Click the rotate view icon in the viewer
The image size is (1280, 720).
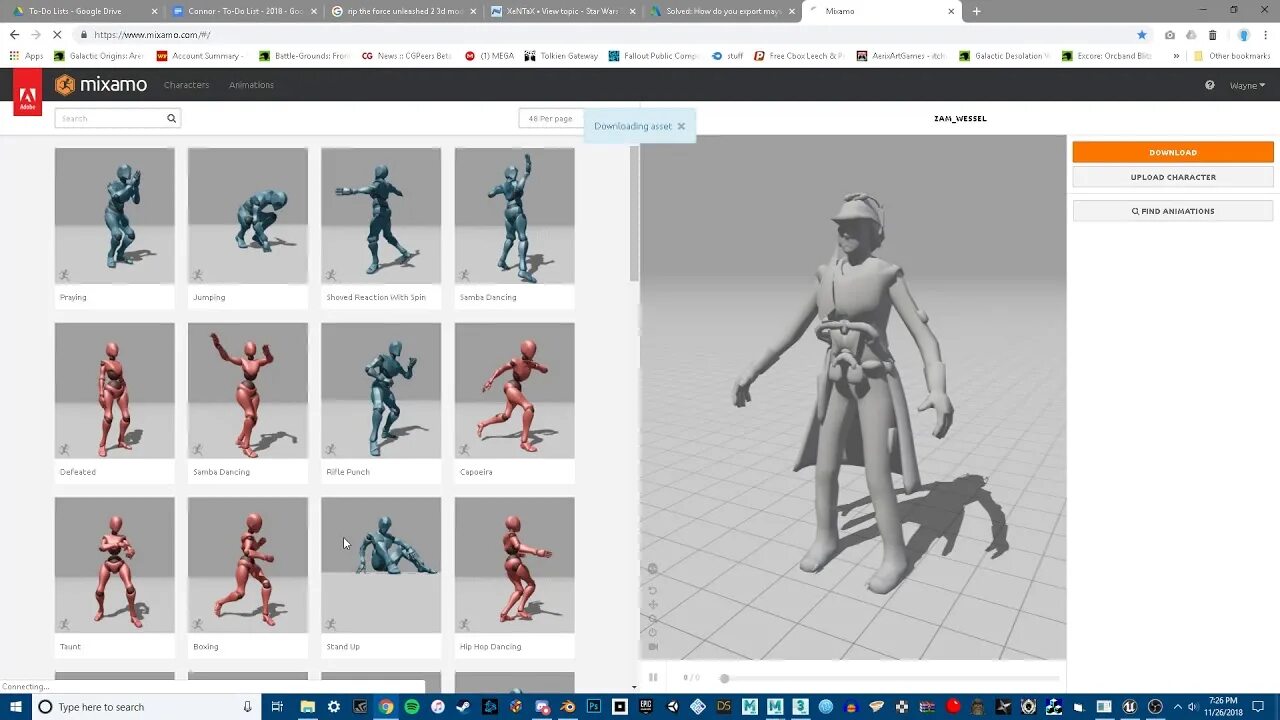click(x=653, y=590)
